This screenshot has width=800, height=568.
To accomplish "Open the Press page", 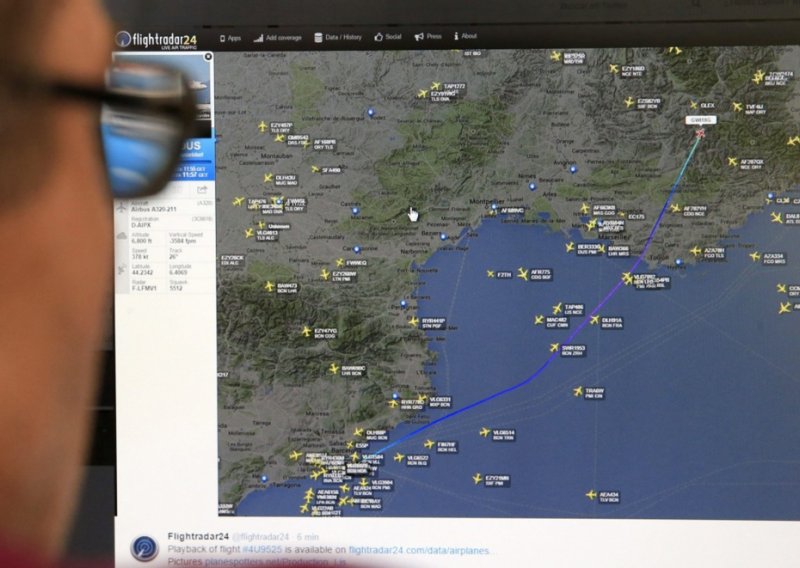I will click(x=428, y=36).
